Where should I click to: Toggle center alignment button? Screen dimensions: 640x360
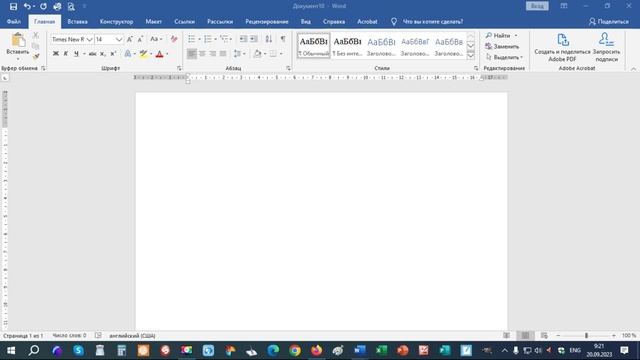202,54
